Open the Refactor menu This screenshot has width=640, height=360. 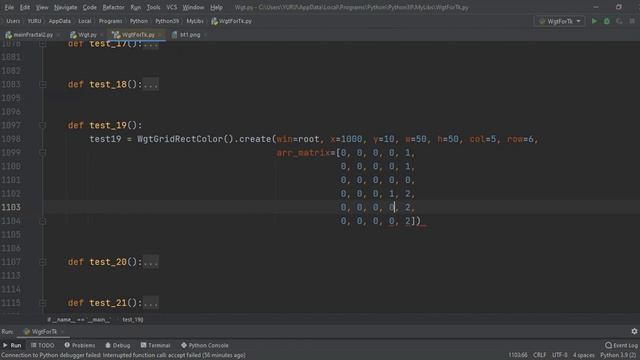coord(113,7)
